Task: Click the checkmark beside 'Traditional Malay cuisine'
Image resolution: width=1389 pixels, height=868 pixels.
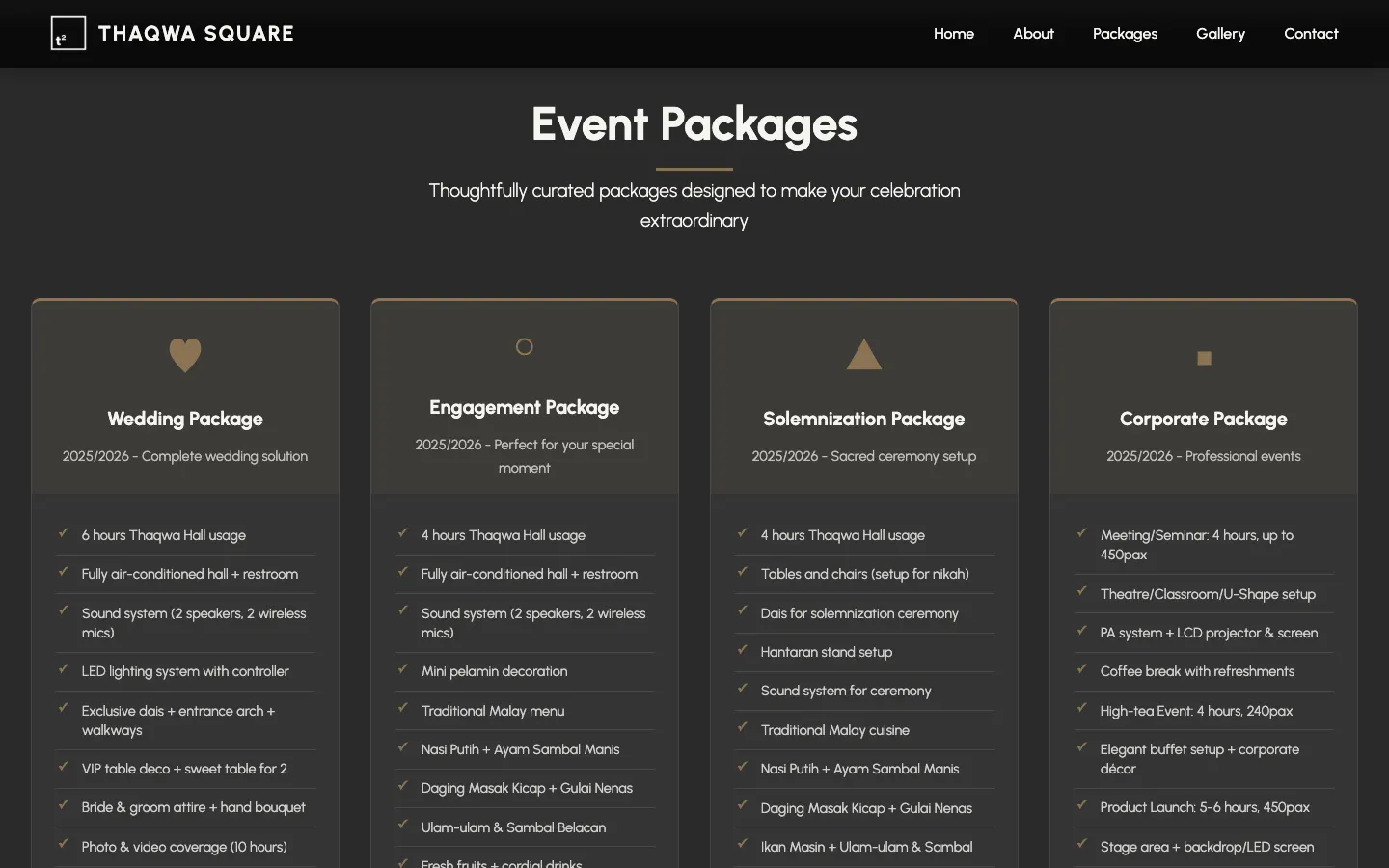Action: [x=742, y=727]
